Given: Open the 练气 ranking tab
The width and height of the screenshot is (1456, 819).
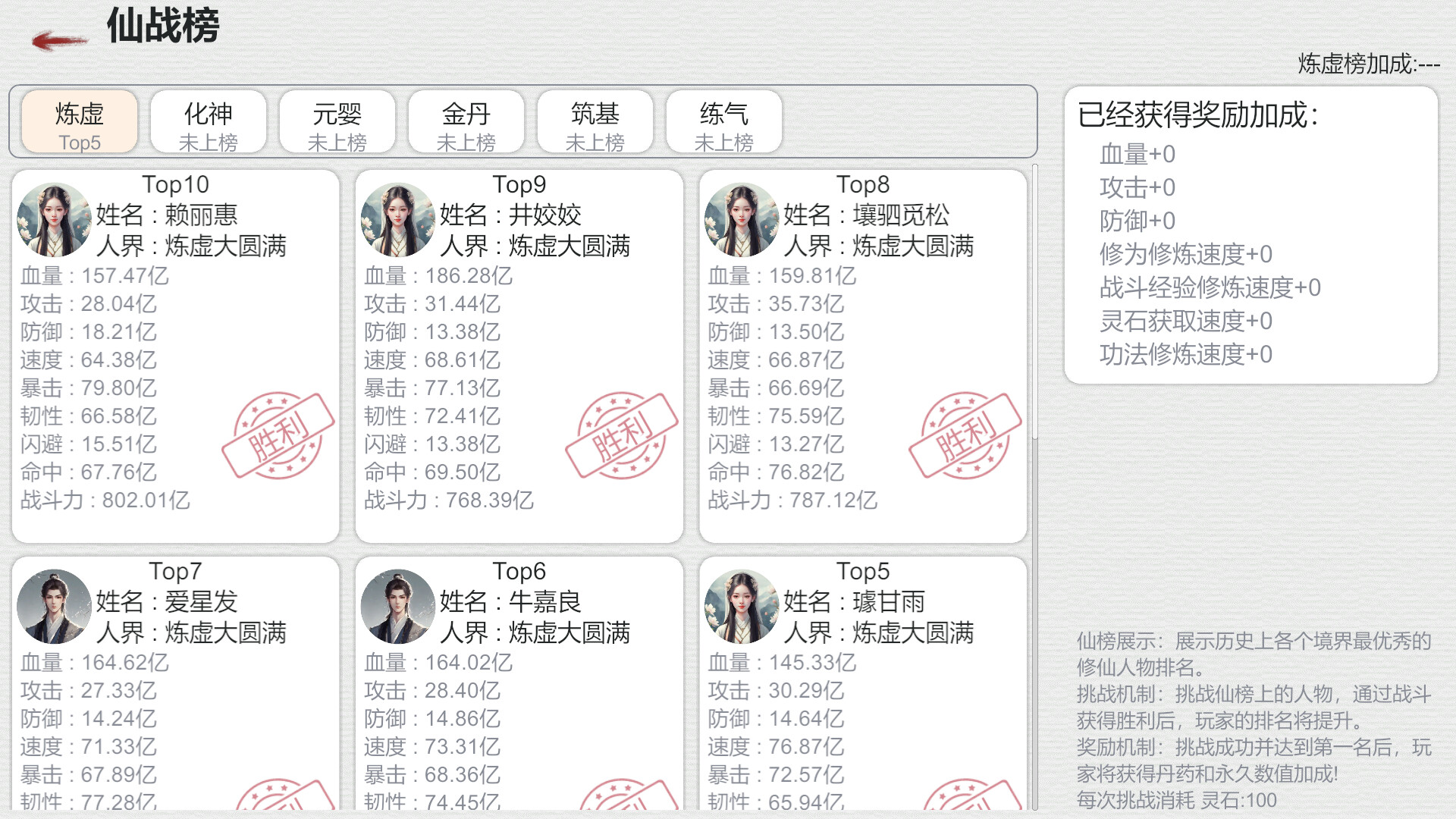Looking at the screenshot, I should coord(723,121).
